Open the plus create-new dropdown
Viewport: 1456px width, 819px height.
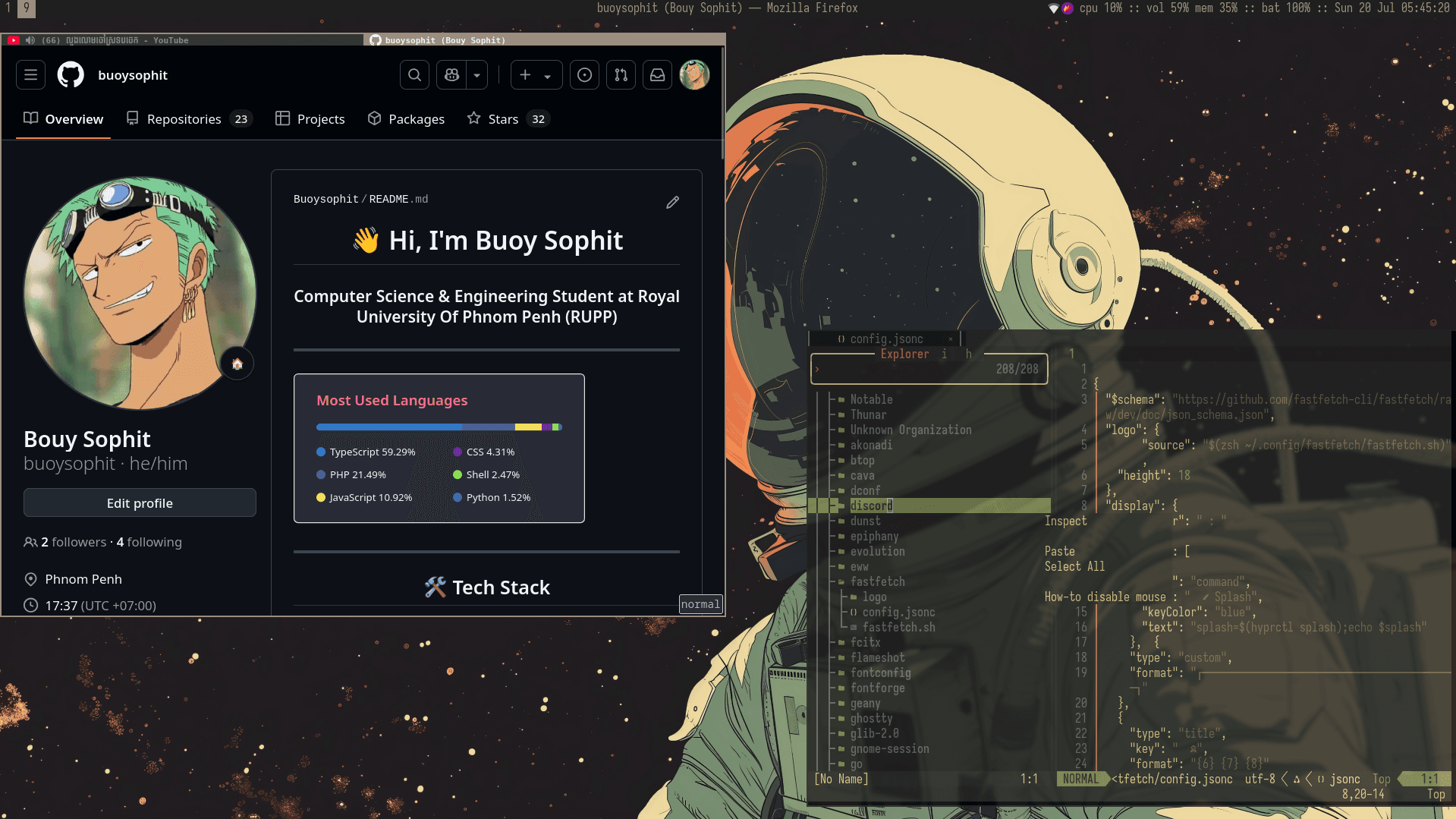coord(527,74)
